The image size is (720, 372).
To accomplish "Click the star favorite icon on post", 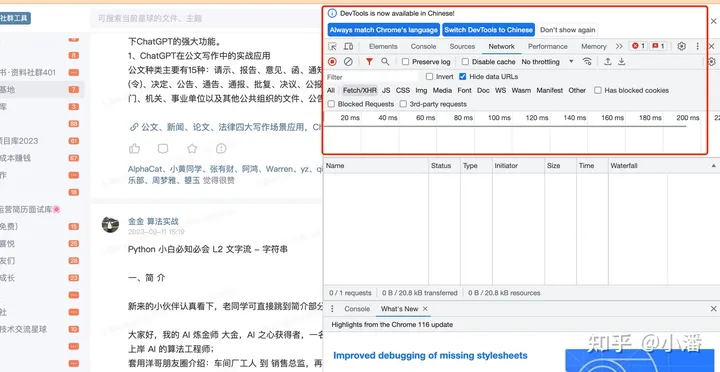I will (x=192, y=148).
